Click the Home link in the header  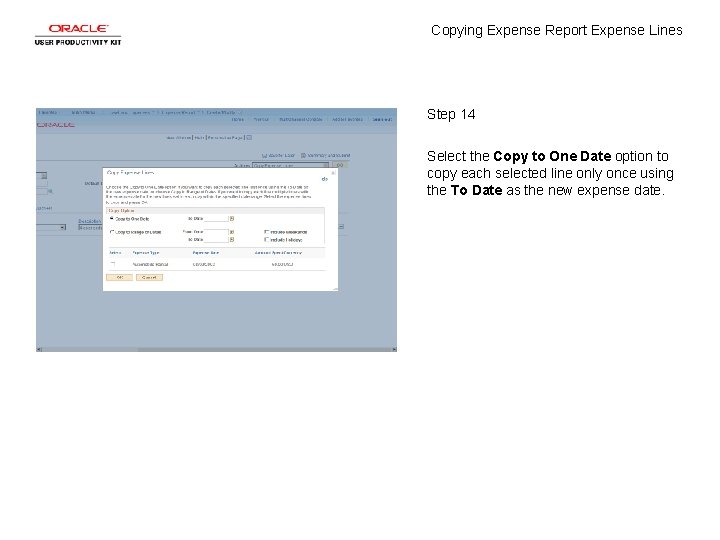pyautogui.click(x=237, y=119)
